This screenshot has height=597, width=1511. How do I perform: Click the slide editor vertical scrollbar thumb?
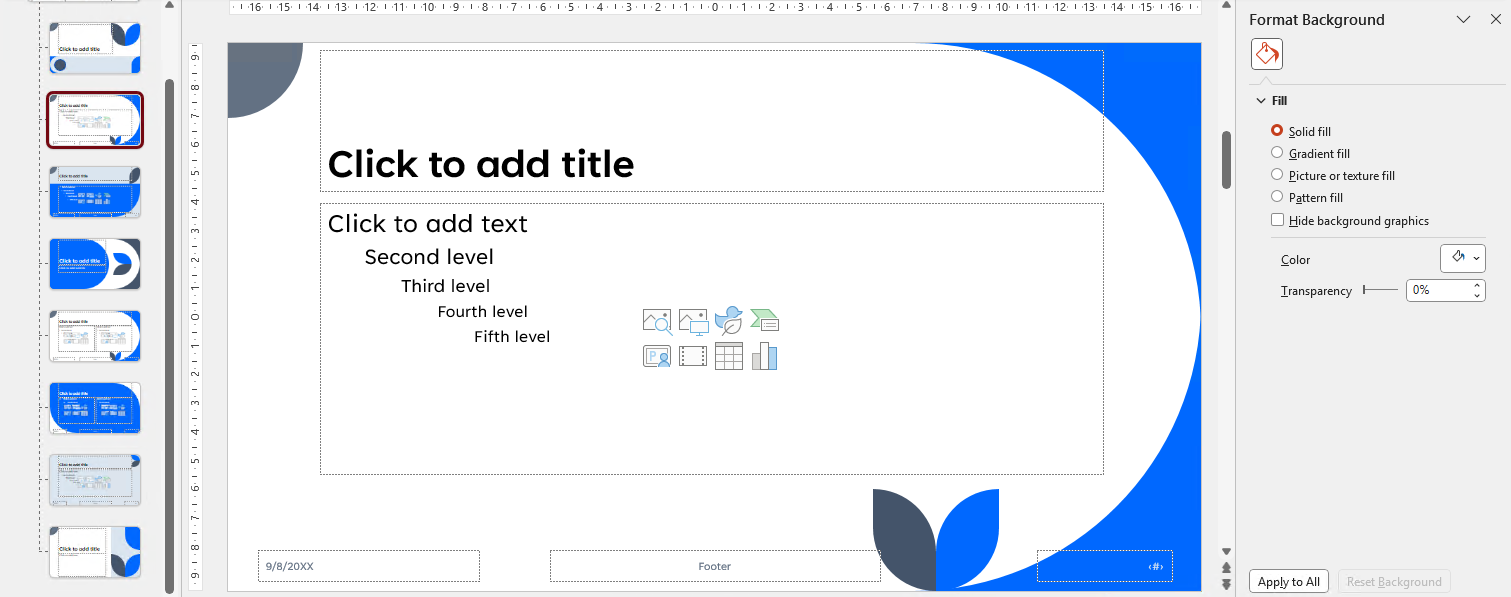(x=1227, y=159)
